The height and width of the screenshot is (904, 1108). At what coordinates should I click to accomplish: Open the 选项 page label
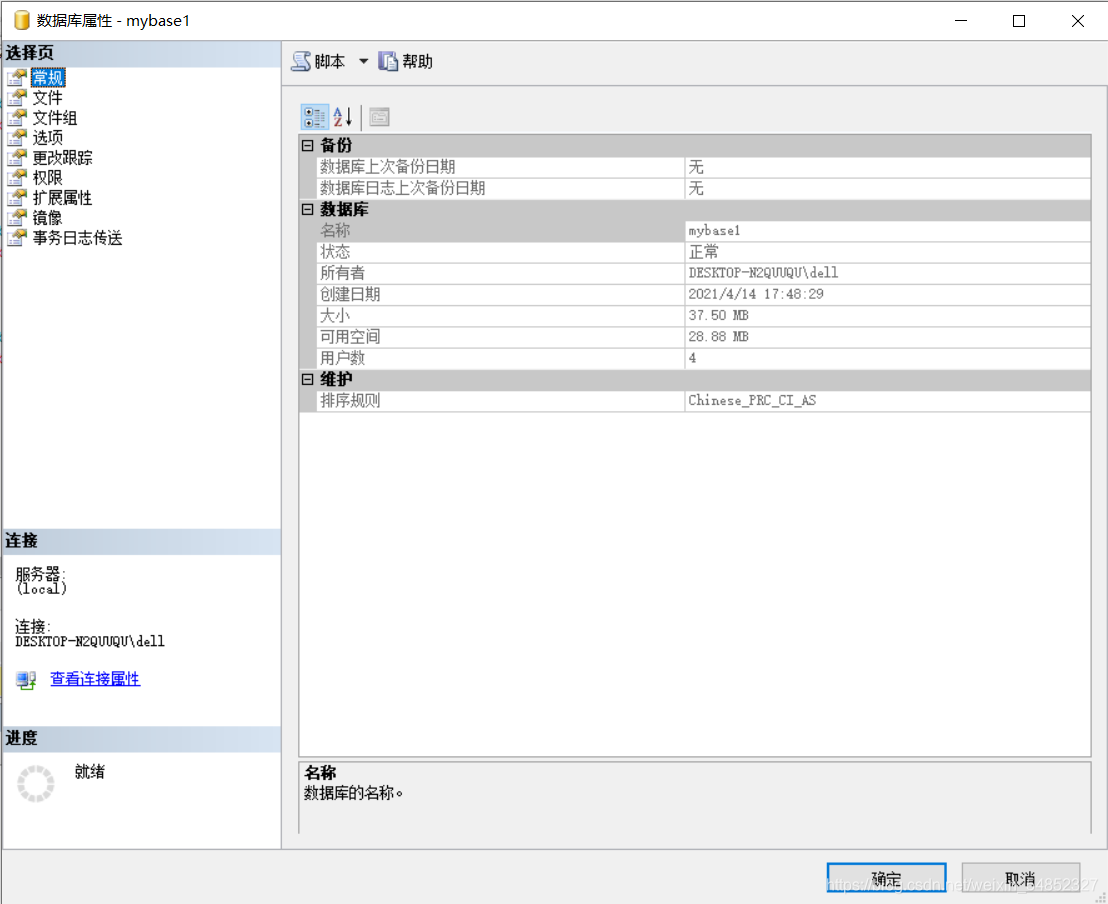click(x=47, y=137)
